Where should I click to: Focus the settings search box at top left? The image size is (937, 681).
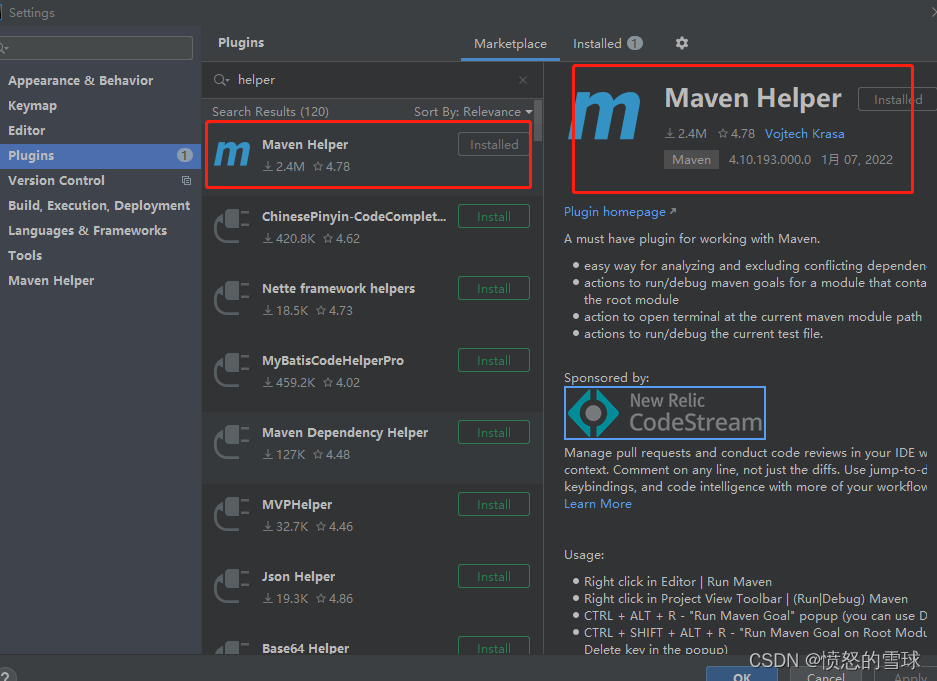96,48
